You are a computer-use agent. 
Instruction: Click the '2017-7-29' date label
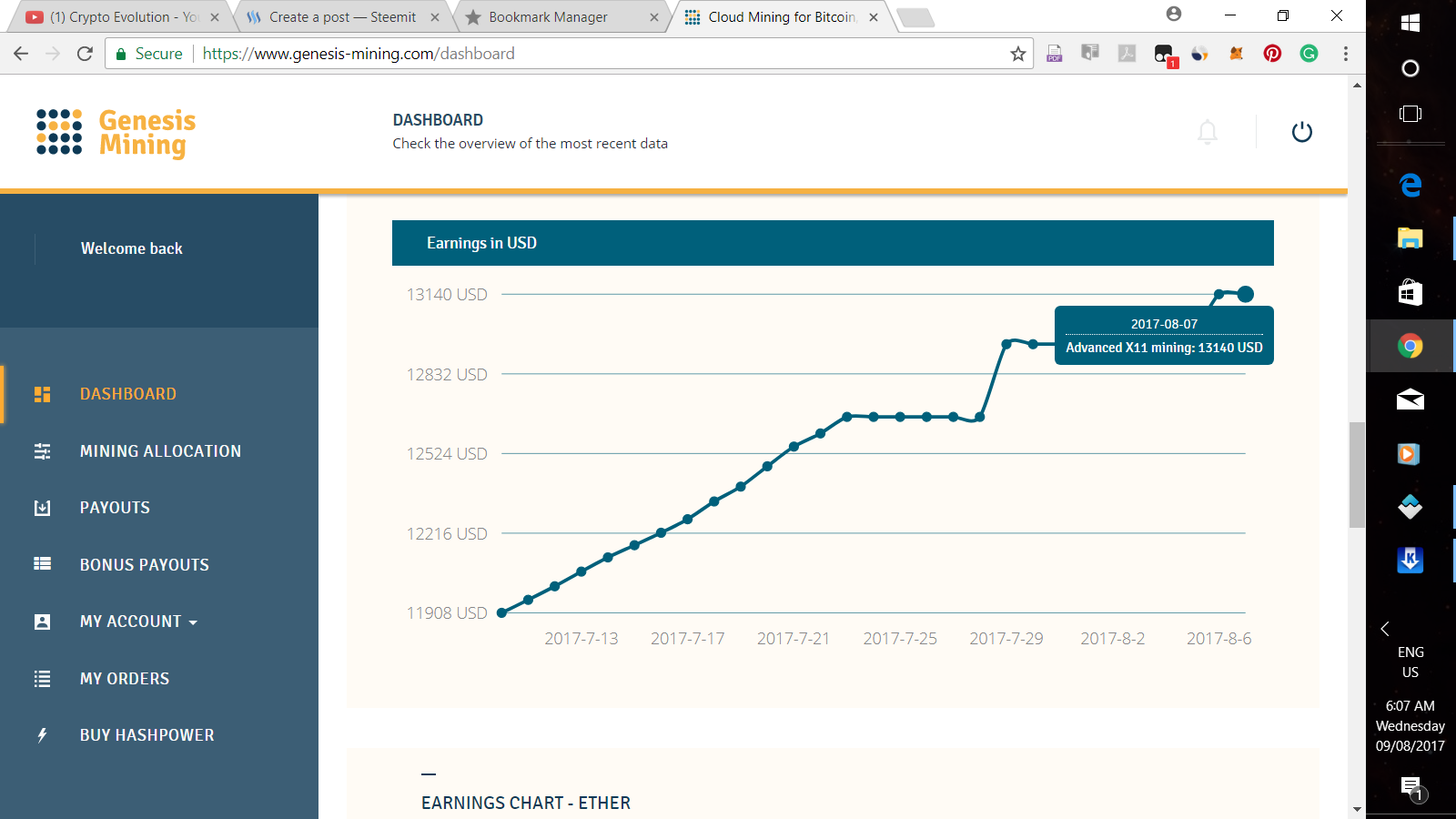[x=1006, y=639]
